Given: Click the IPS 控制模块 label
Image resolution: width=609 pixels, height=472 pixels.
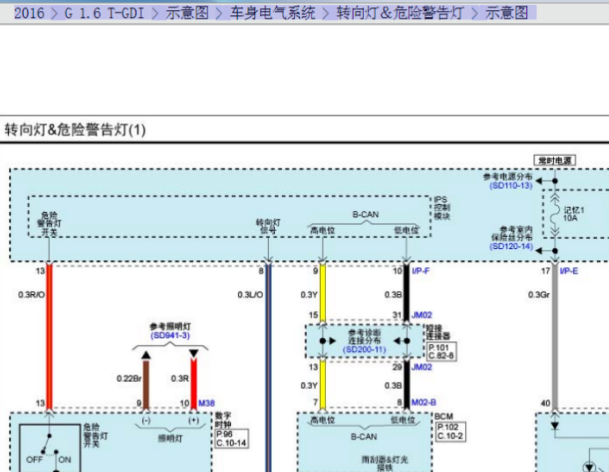Looking at the screenshot, I should pyautogui.click(x=442, y=208).
